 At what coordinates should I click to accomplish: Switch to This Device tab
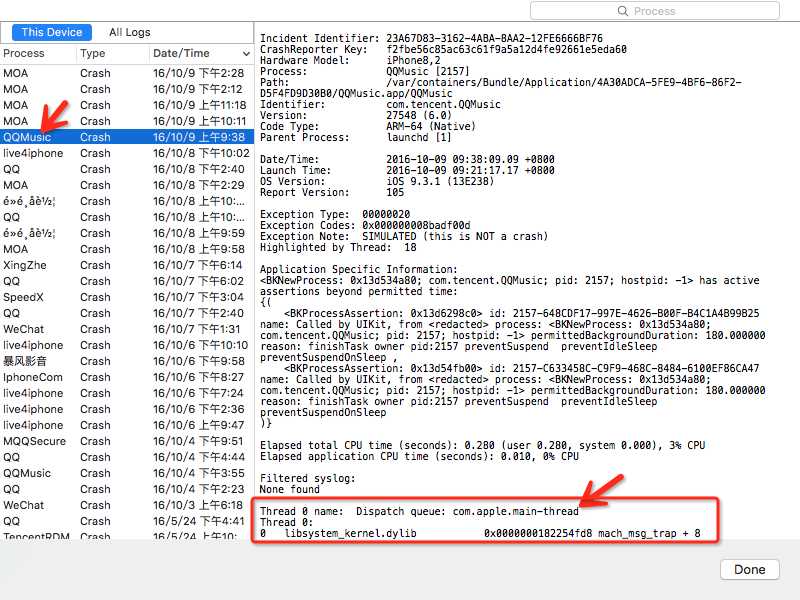point(52,32)
